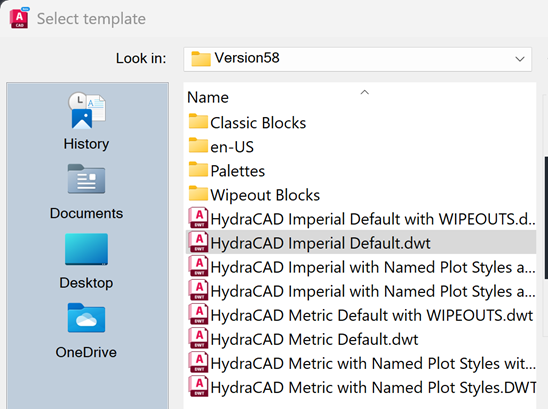The width and height of the screenshot is (548, 409).
Task: Select HydraCAD Imperial Default.dwt file
Action: pyautogui.click(x=361, y=243)
